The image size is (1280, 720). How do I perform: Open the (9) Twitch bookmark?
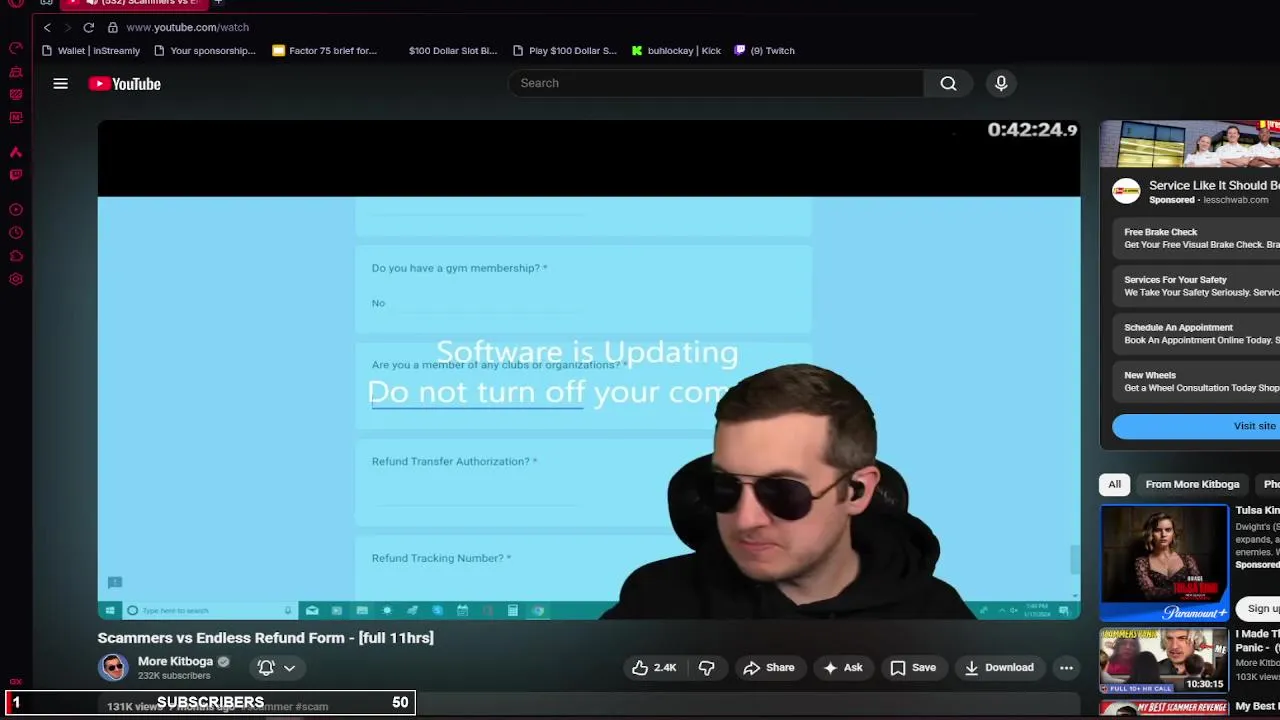coord(765,50)
